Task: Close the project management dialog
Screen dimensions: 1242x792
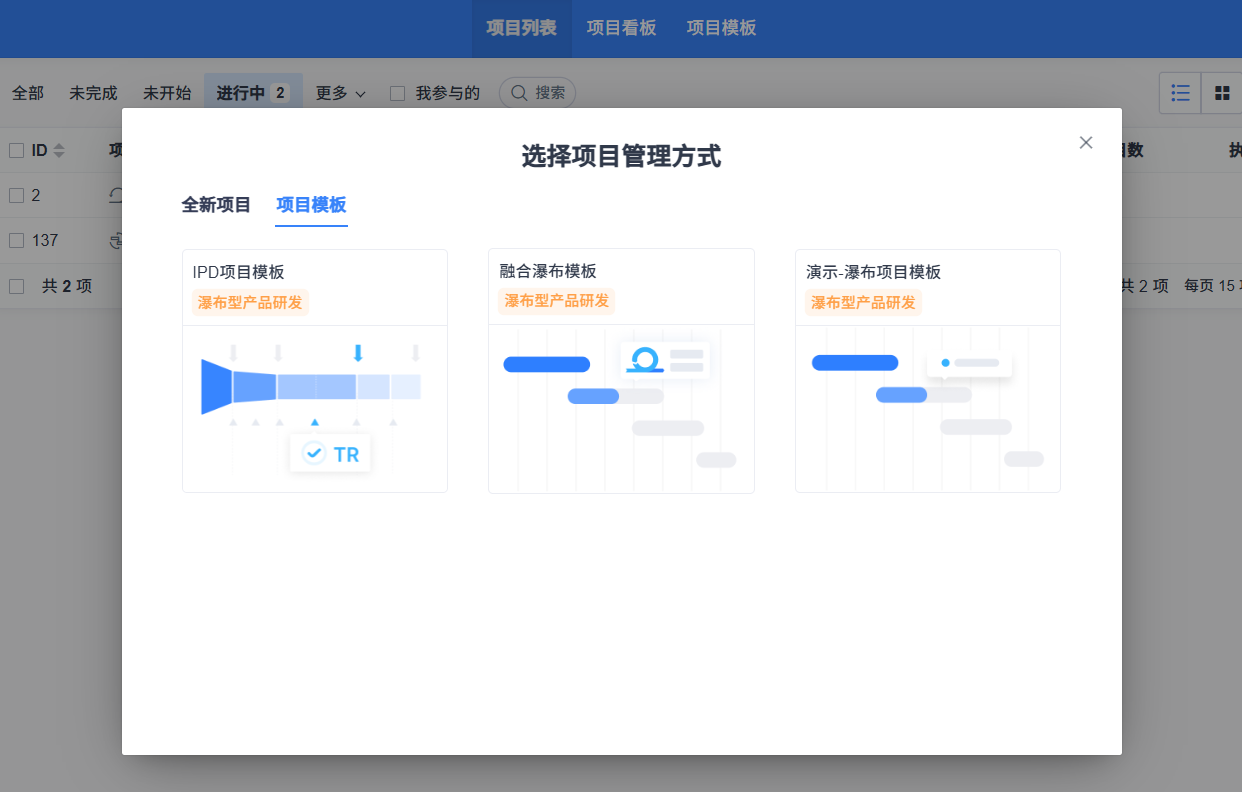Action: point(1086,143)
